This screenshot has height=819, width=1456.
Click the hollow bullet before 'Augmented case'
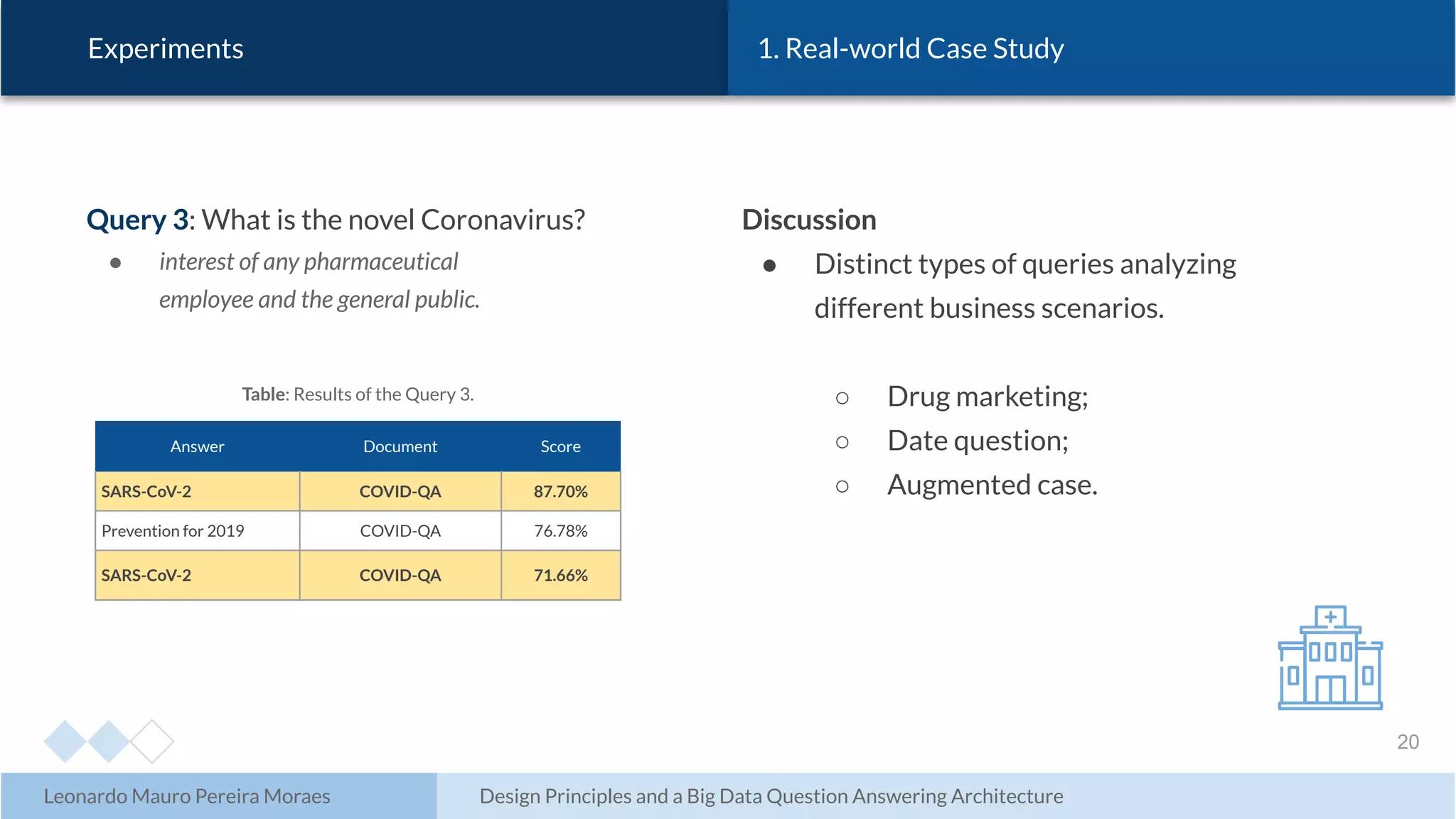[842, 486]
